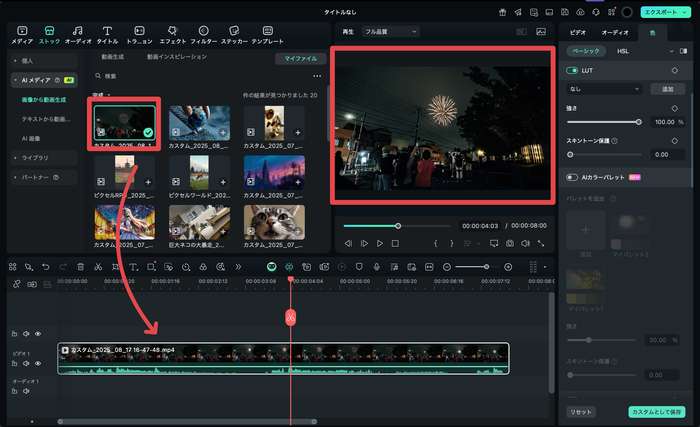Click the text T tool in timeline toolbar
Image resolution: width=700 pixels, height=427 pixels.
[133, 267]
